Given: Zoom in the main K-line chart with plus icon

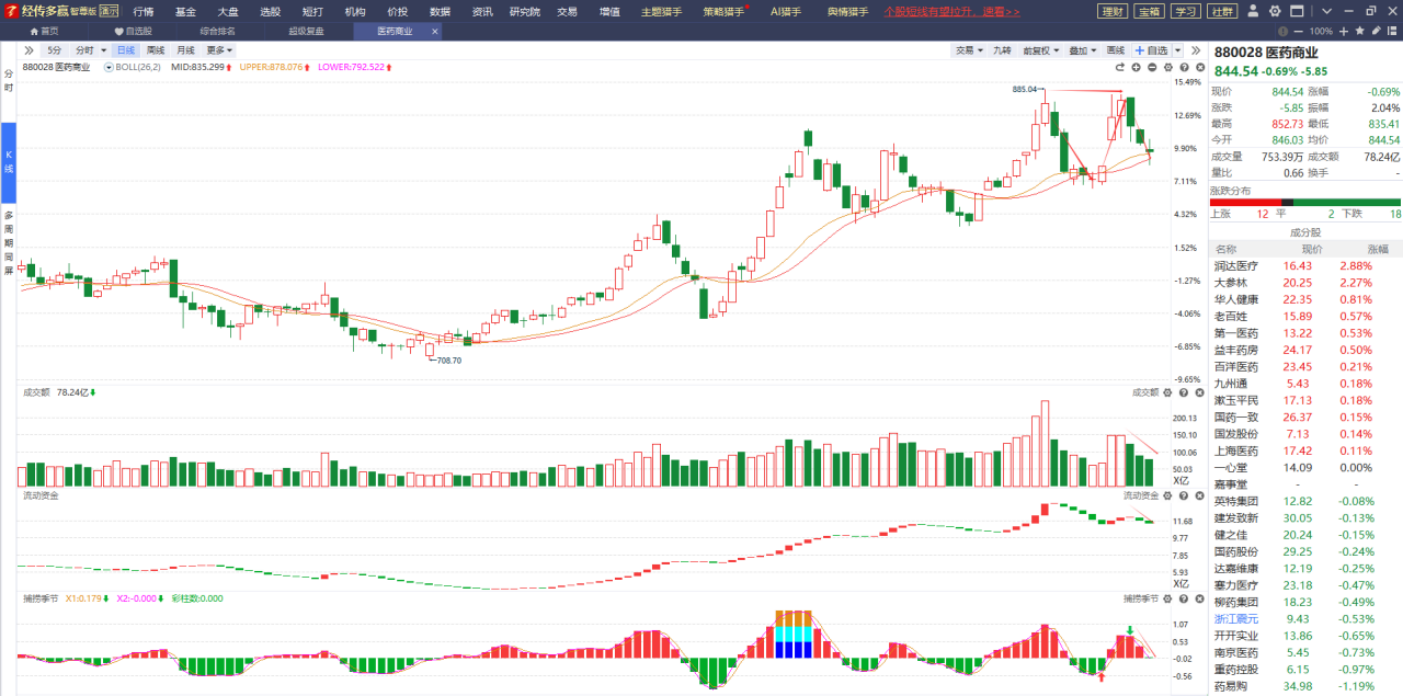Looking at the screenshot, I should 1136,67.
